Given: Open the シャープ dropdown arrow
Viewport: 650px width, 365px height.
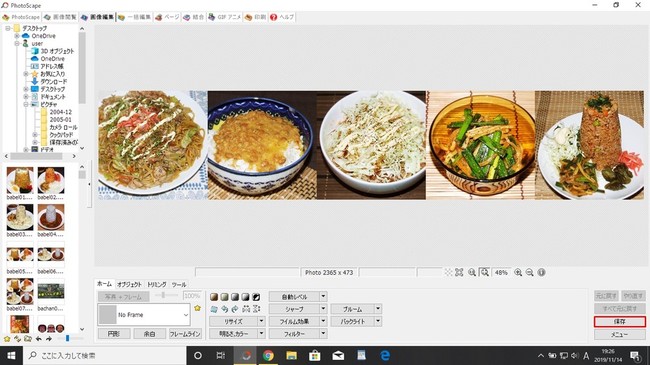Looking at the screenshot, I should [x=323, y=309].
